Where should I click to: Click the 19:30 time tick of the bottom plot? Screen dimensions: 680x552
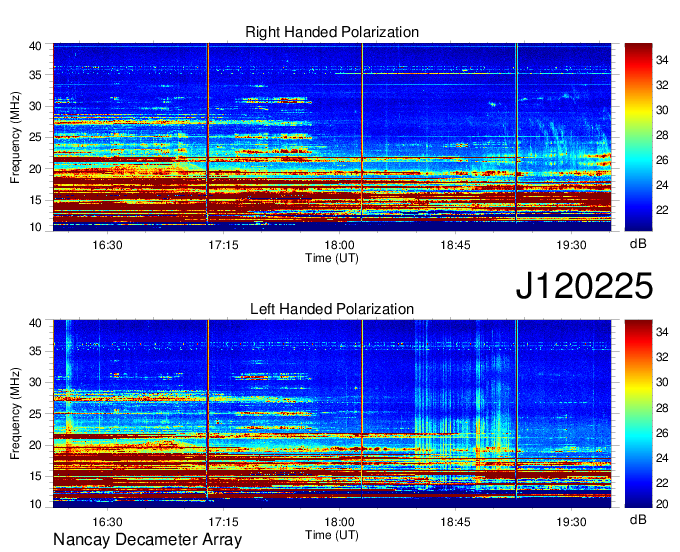(x=572, y=522)
